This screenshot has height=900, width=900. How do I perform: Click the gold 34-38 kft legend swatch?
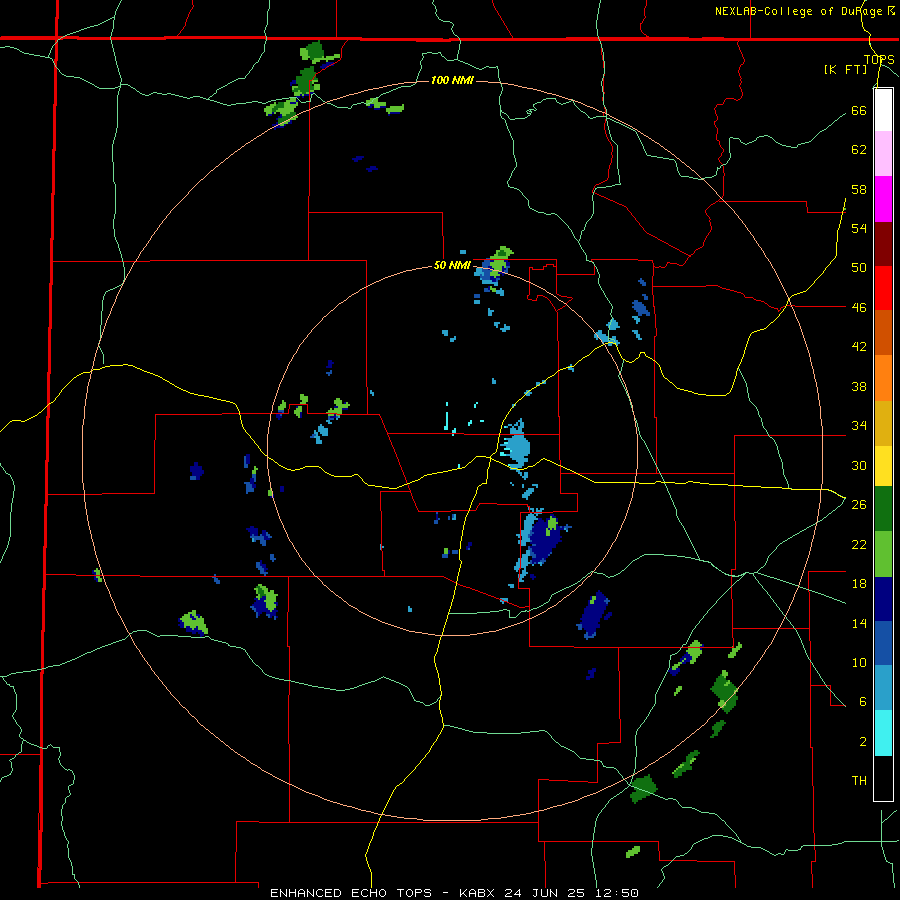pos(883,423)
